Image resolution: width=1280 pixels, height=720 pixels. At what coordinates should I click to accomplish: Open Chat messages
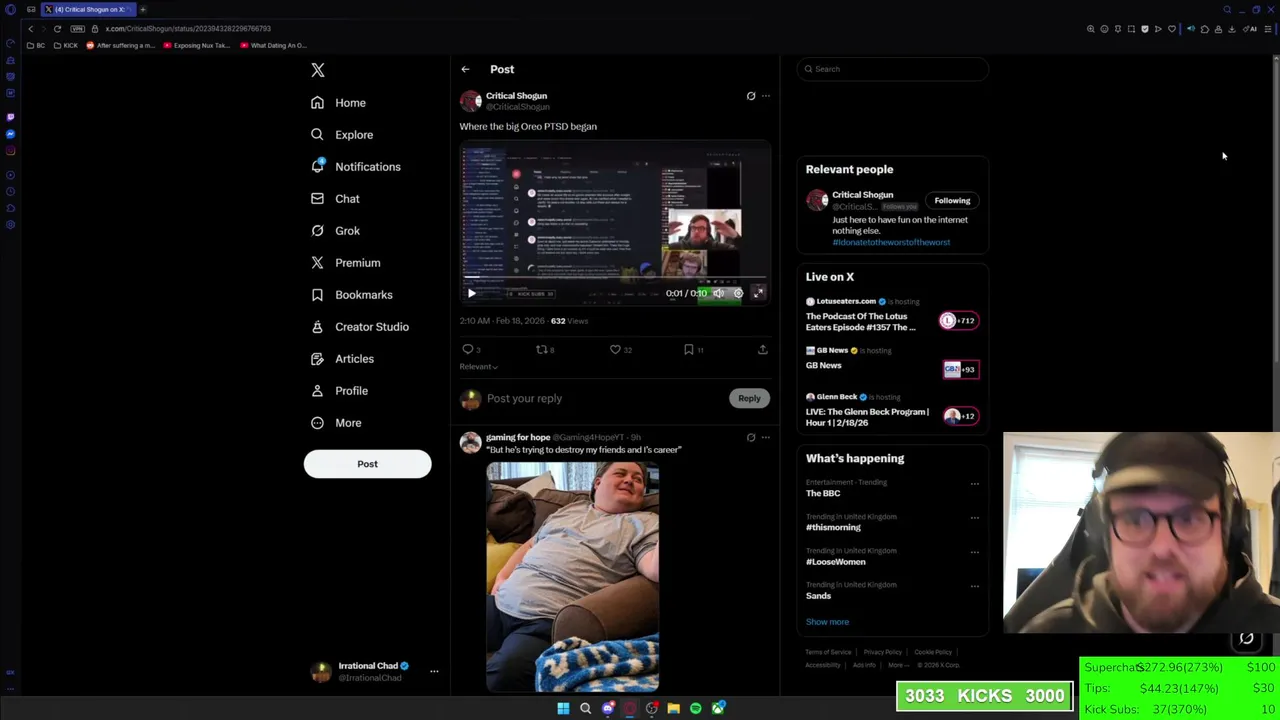335,199
